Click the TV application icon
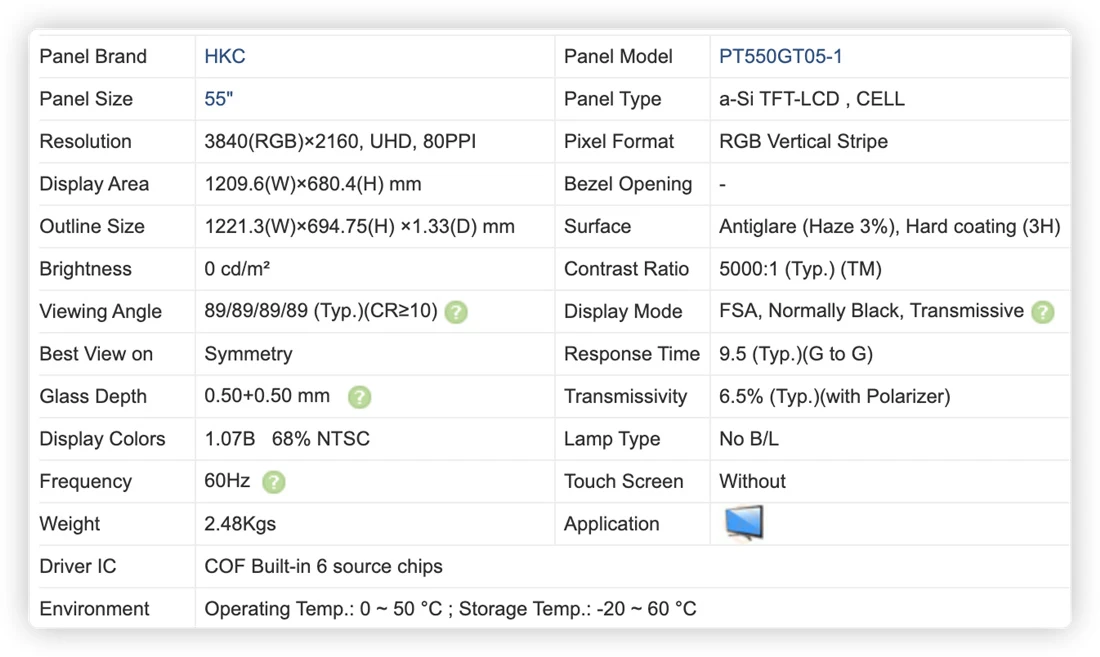The image size is (1100, 657). (744, 523)
